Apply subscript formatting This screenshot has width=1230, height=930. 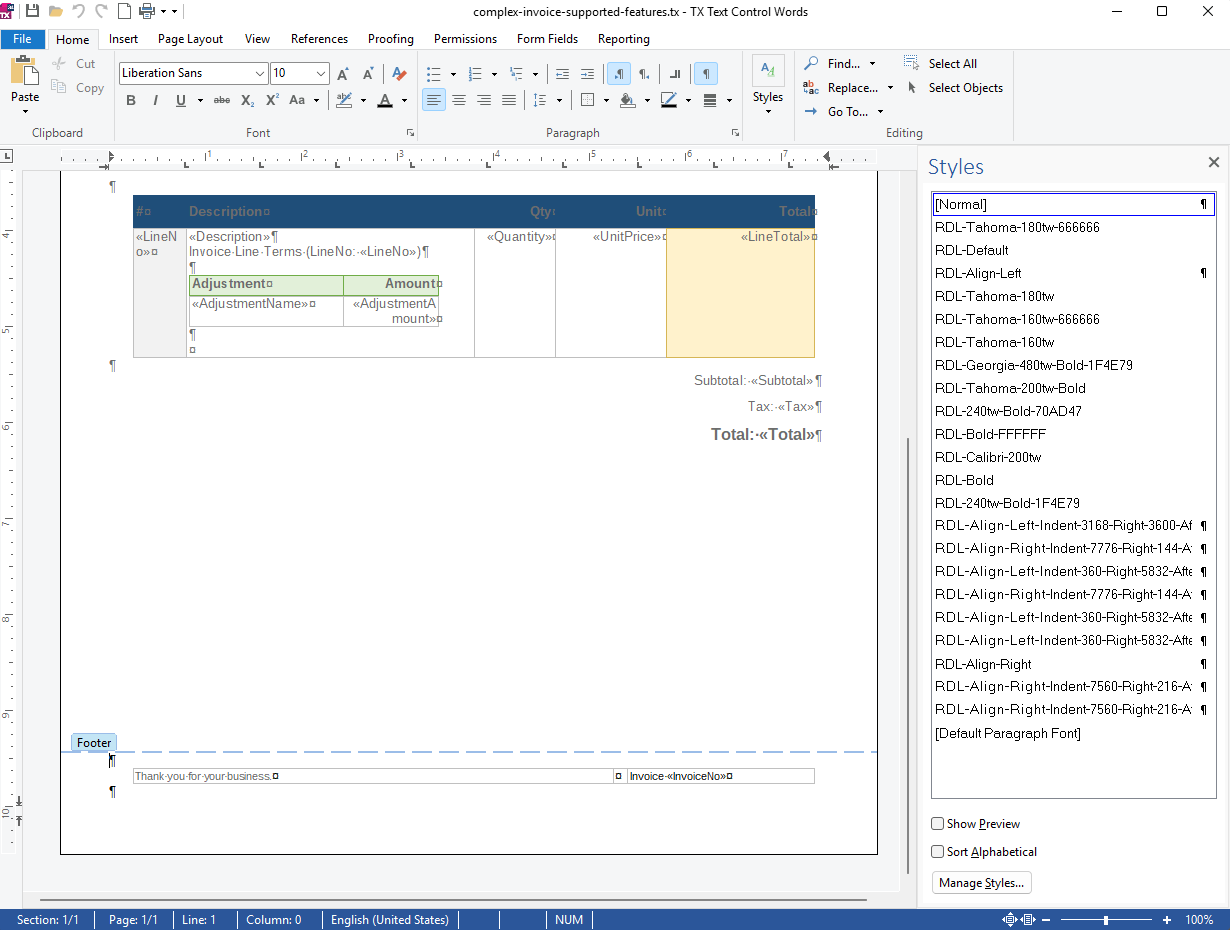coord(247,100)
